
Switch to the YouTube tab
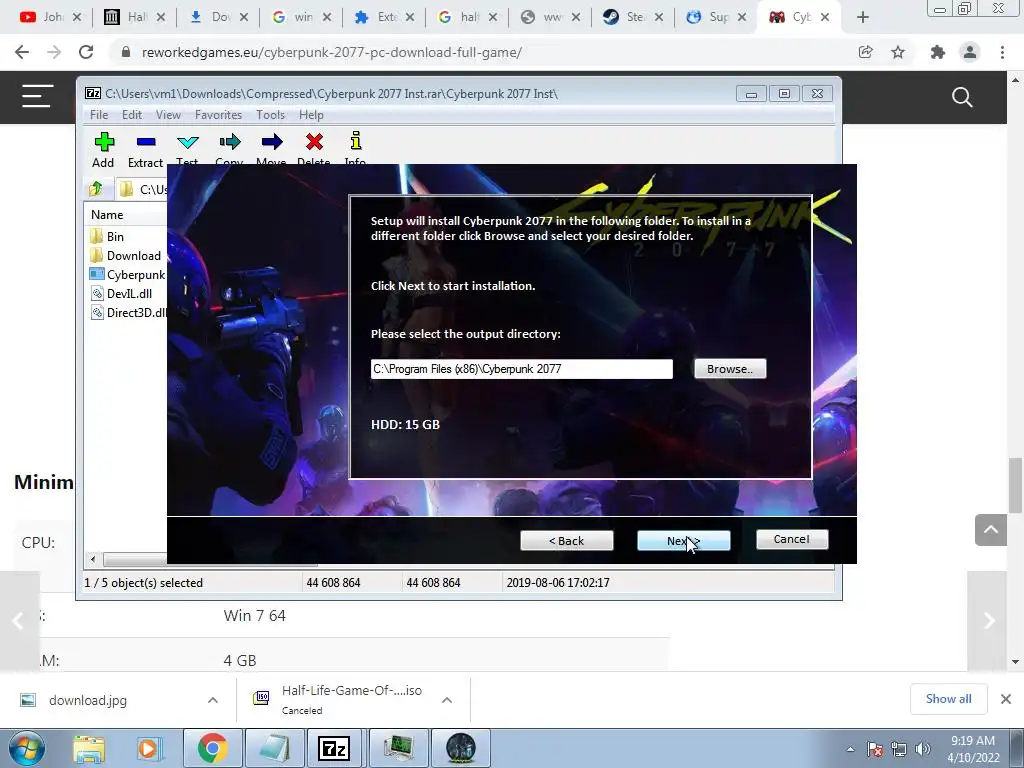[x=50, y=17]
